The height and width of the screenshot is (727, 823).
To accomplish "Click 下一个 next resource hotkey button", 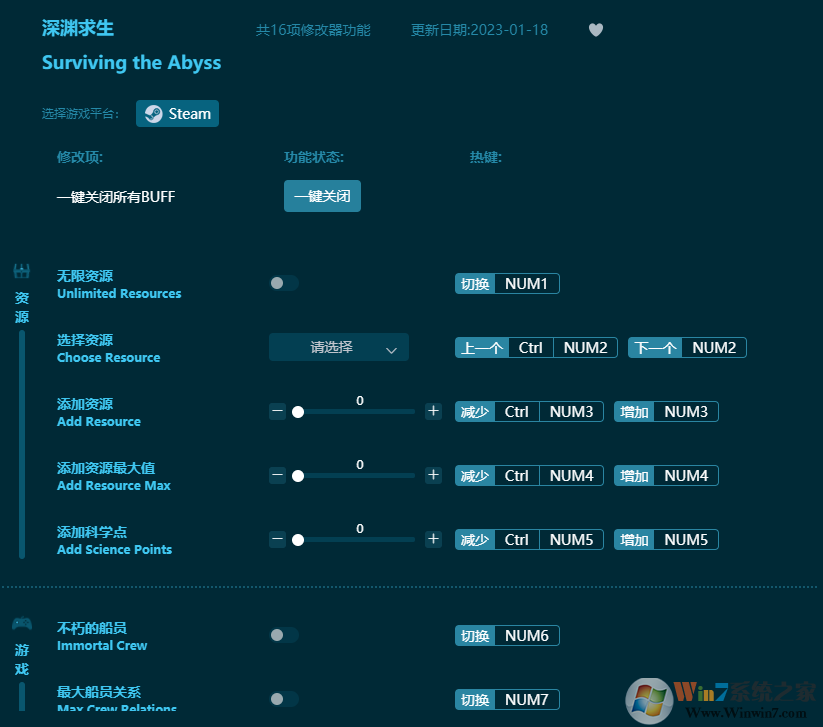I will point(655,348).
